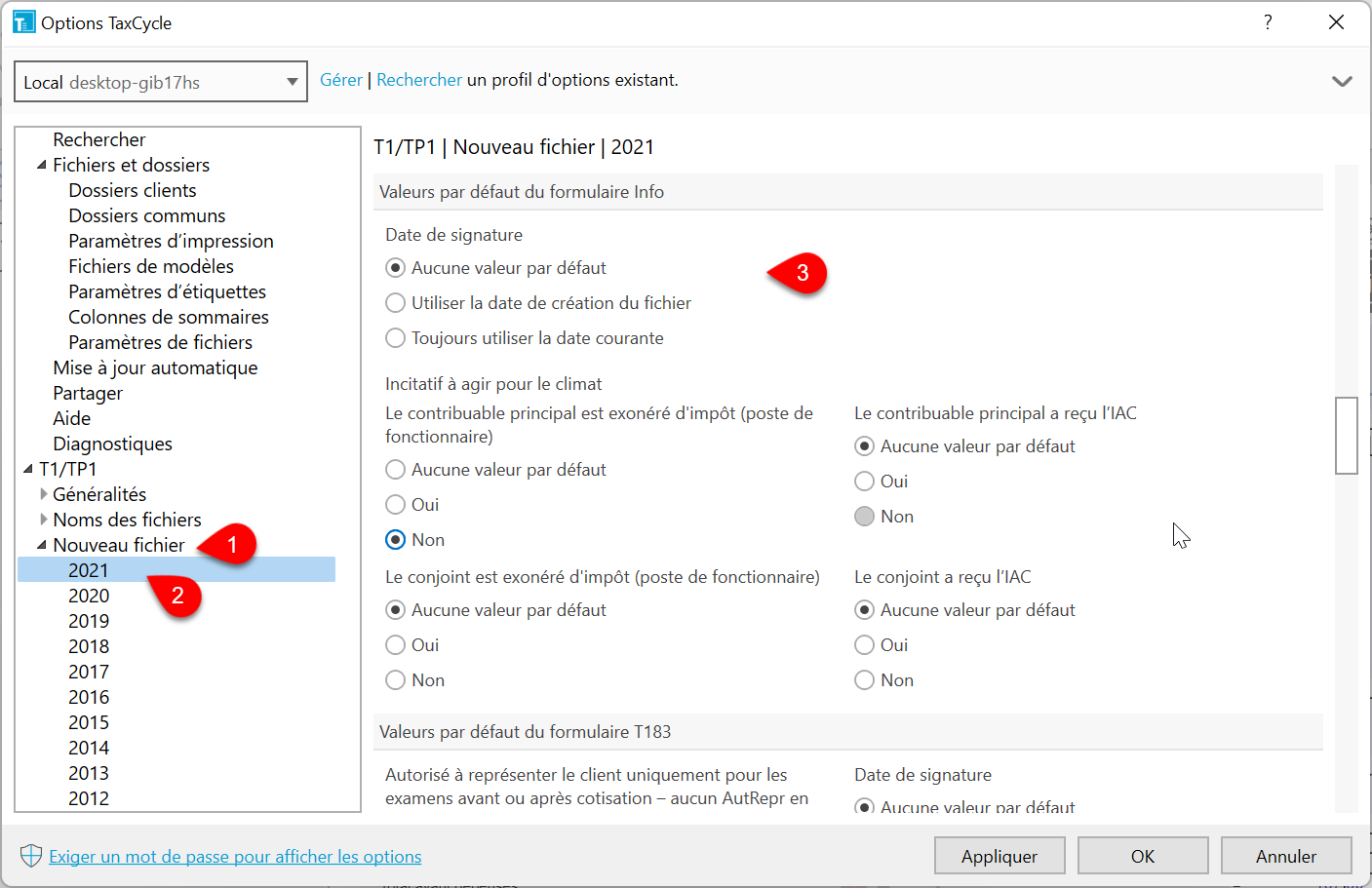
Task: Collapse the T1/TP1 tree node
Action: tap(28, 469)
